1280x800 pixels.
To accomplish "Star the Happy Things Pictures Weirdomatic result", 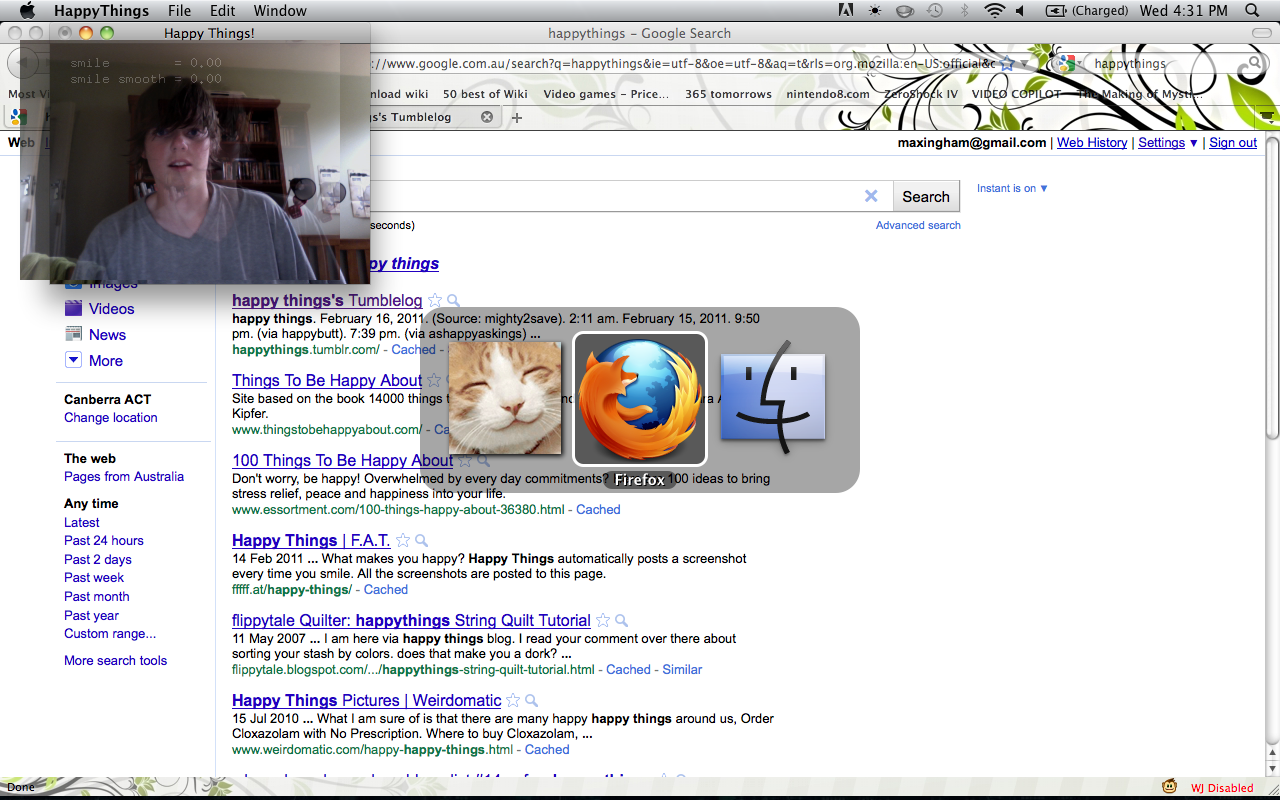I will [x=513, y=701].
